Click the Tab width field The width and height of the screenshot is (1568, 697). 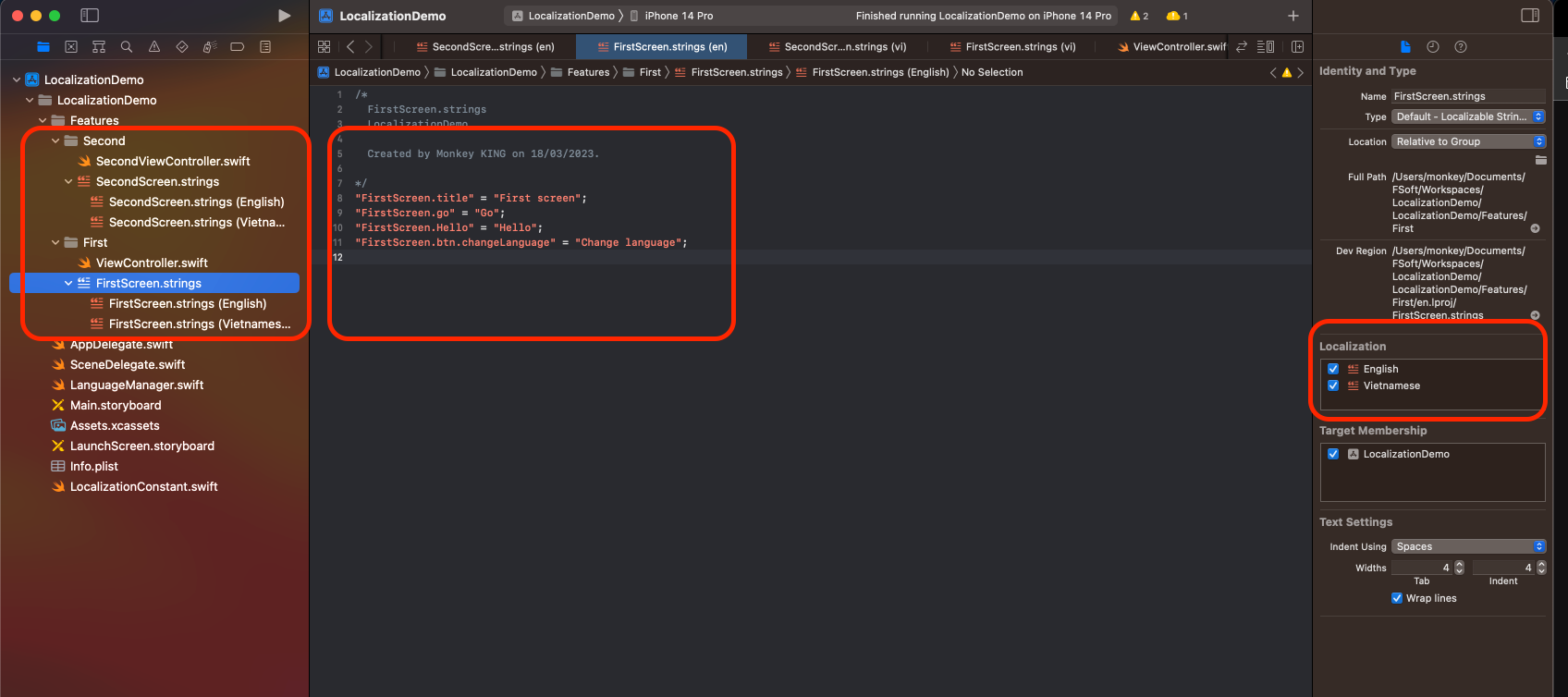point(1422,568)
